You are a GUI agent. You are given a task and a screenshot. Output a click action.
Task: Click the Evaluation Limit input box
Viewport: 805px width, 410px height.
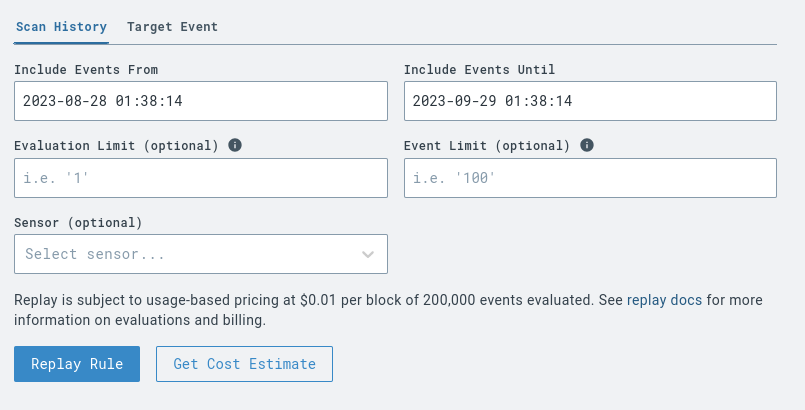200,178
